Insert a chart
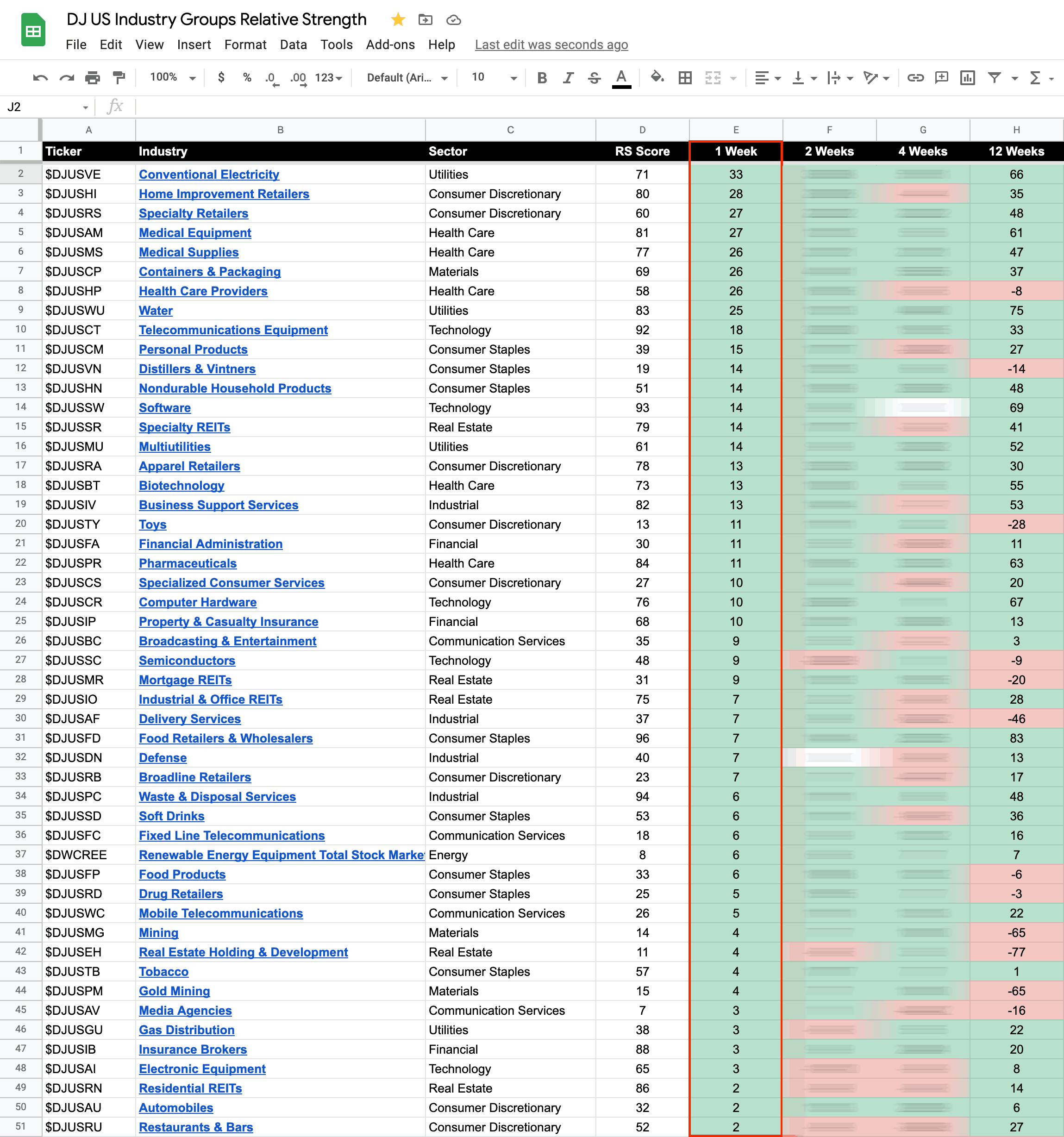The image size is (1064, 1137). [968, 78]
